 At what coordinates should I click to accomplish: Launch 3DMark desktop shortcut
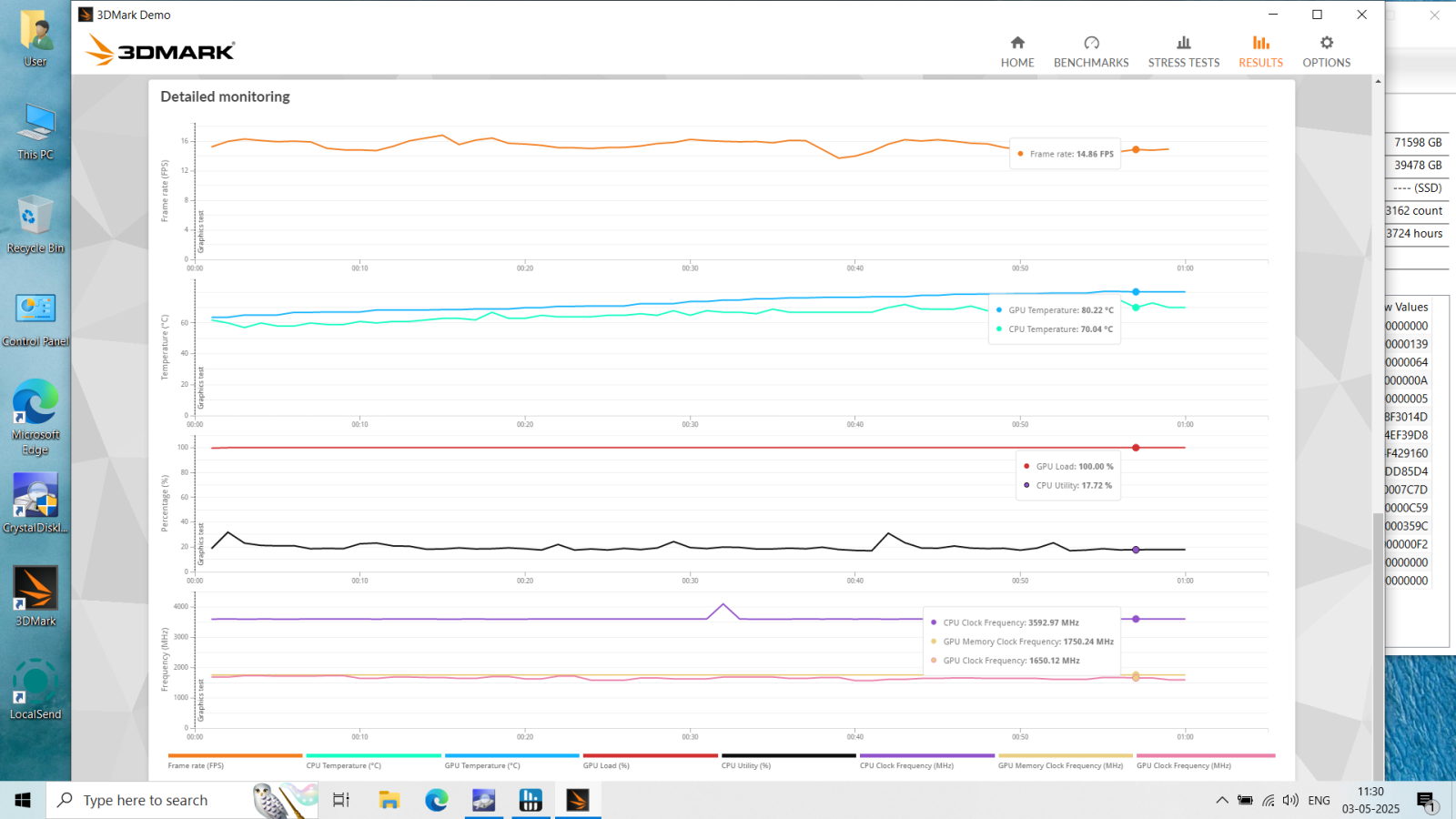click(35, 596)
